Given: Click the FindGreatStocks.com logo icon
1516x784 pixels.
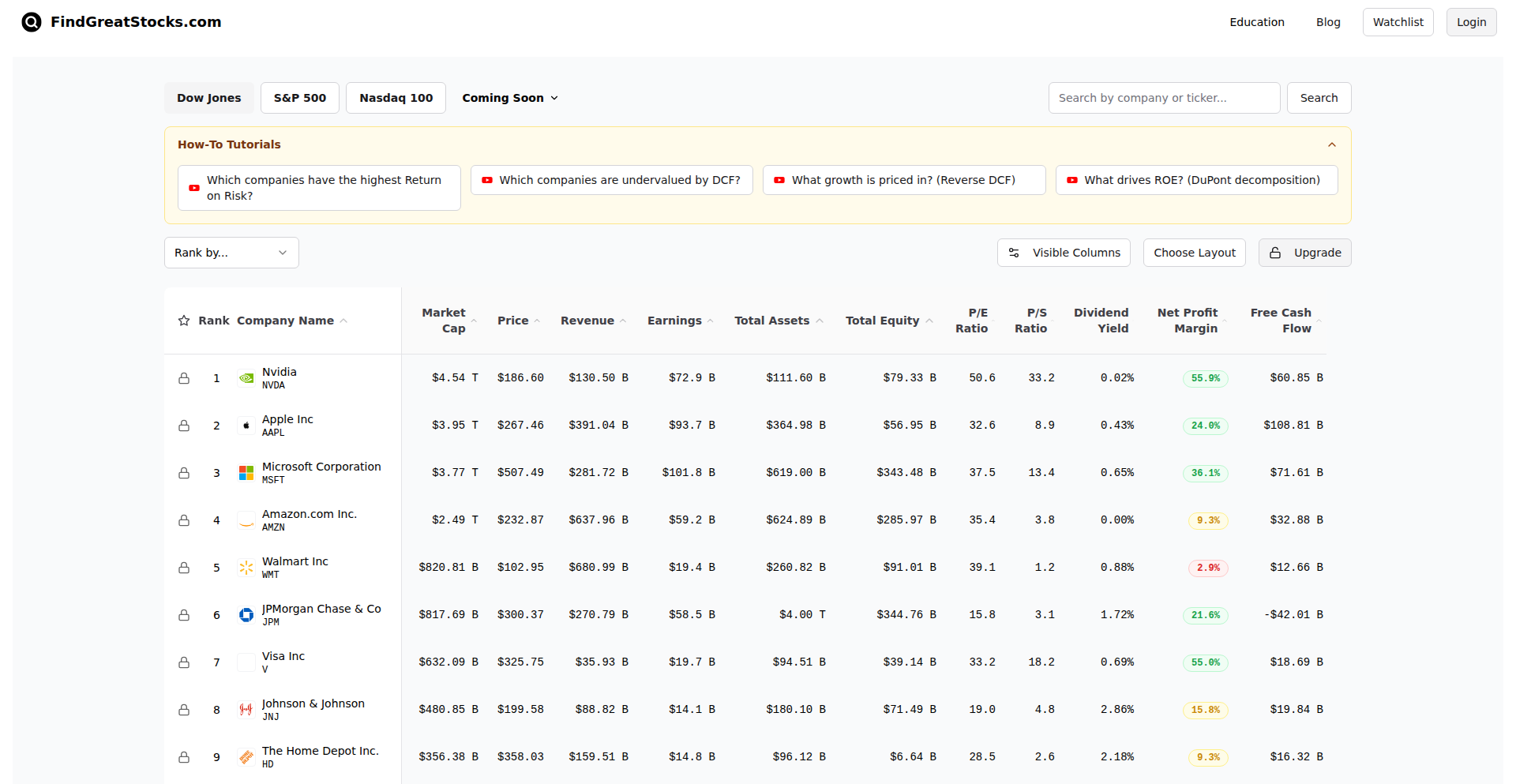Looking at the screenshot, I should [x=31, y=21].
